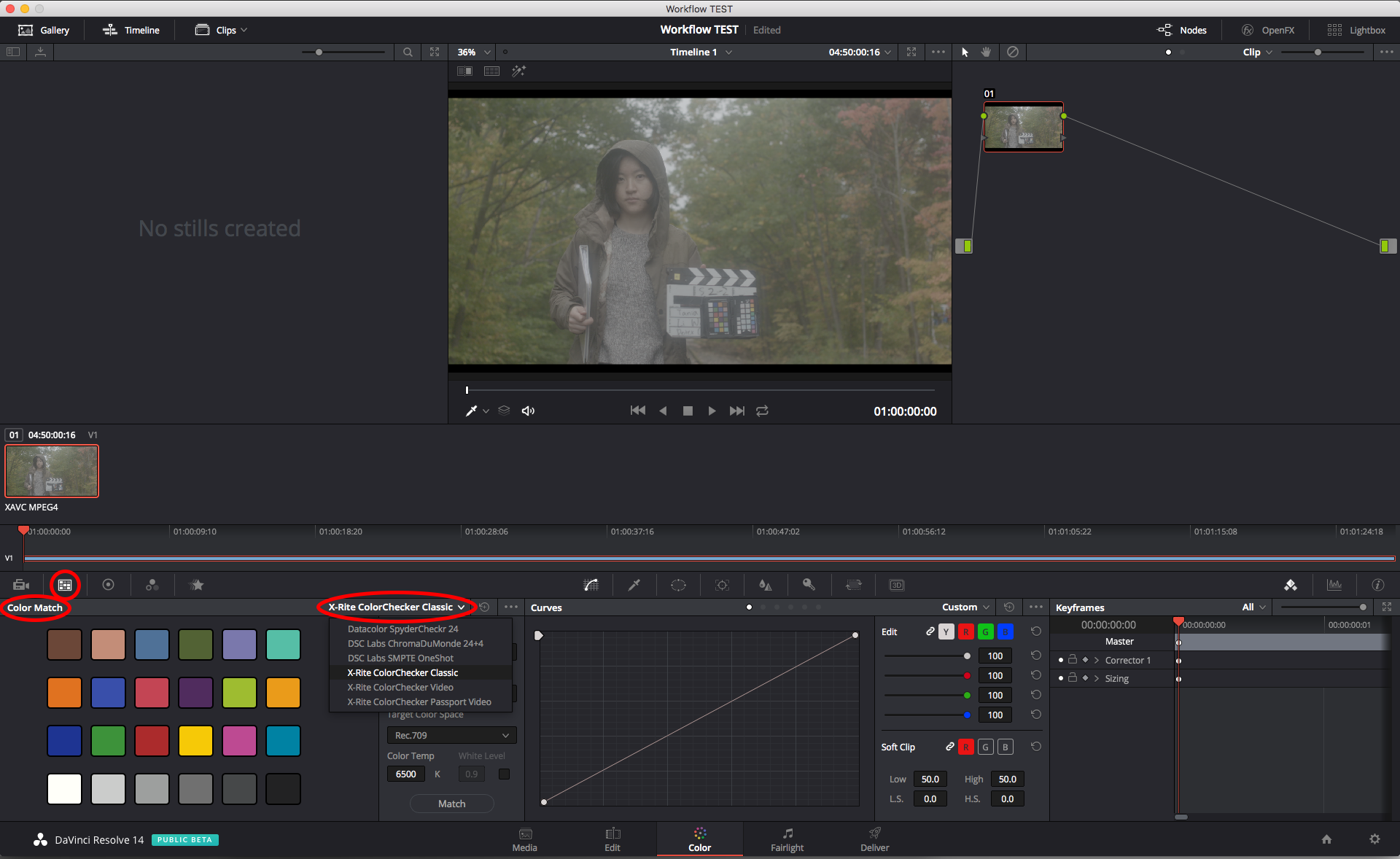1400x859 pixels.
Task: Open the X-Rite ColorChecker Classic dropdown
Action: 396,607
